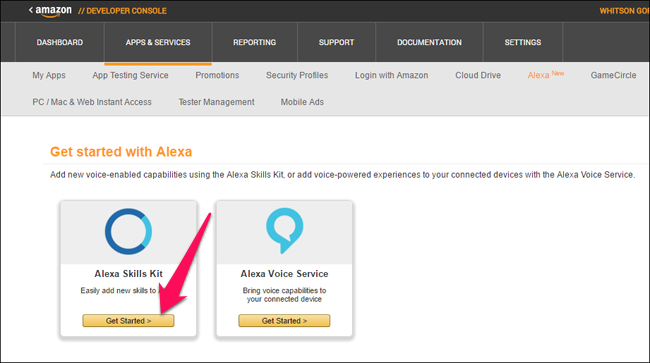Click the Alexa Voice Service speech bubble icon
The image size is (650, 363).
tap(284, 230)
